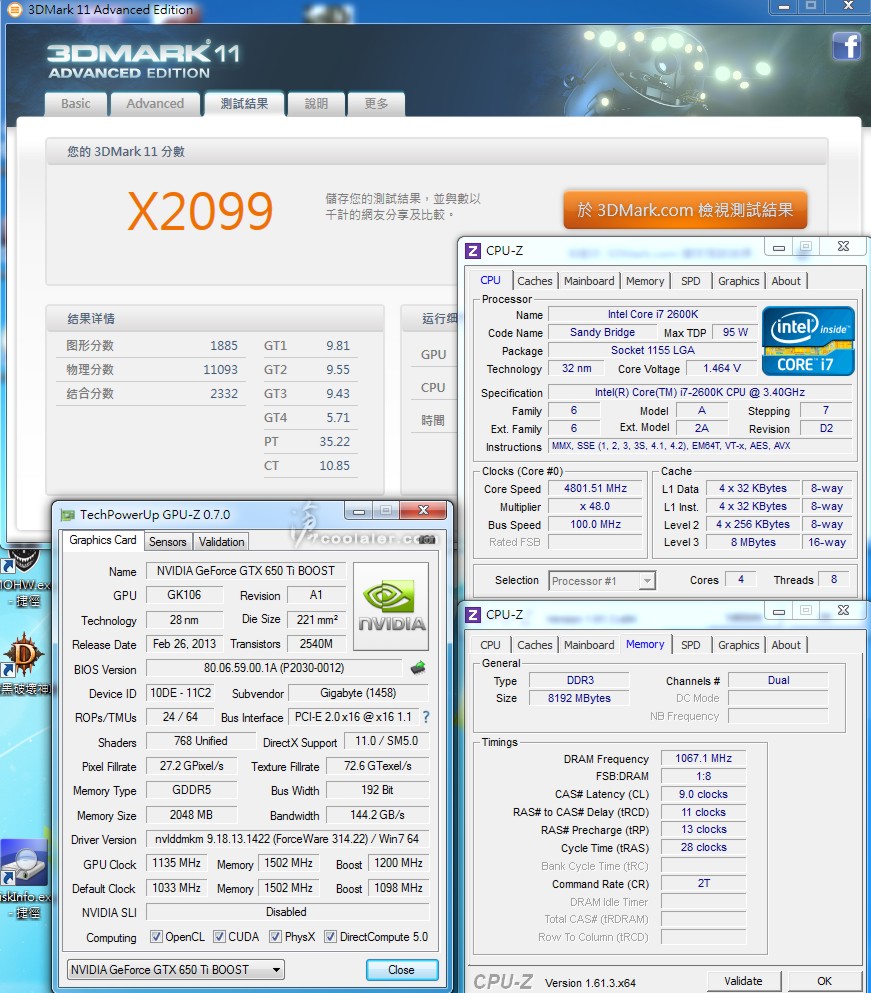Click the lower CPU-Z window Z icon
The width and height of the screenshot is (871, 993).
click(x=473, y=615)
